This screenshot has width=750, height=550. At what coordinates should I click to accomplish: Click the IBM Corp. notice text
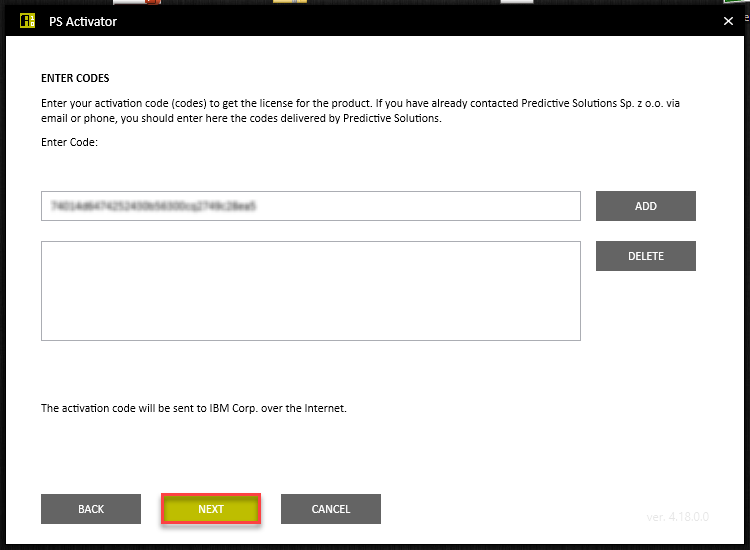194,408
